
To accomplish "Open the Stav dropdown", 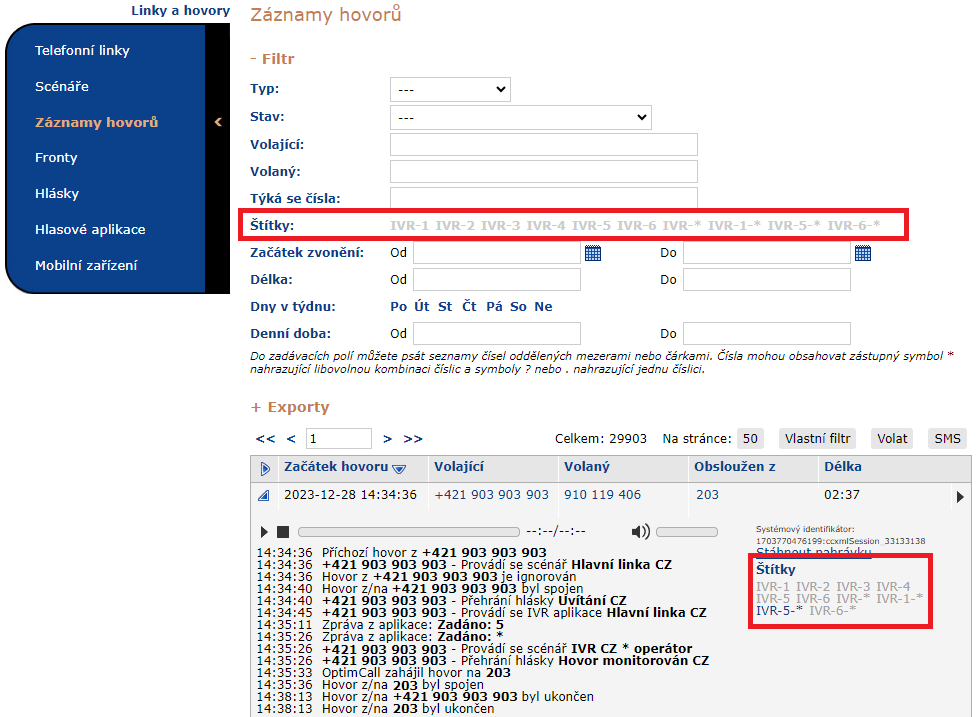I will click(520, 117).
